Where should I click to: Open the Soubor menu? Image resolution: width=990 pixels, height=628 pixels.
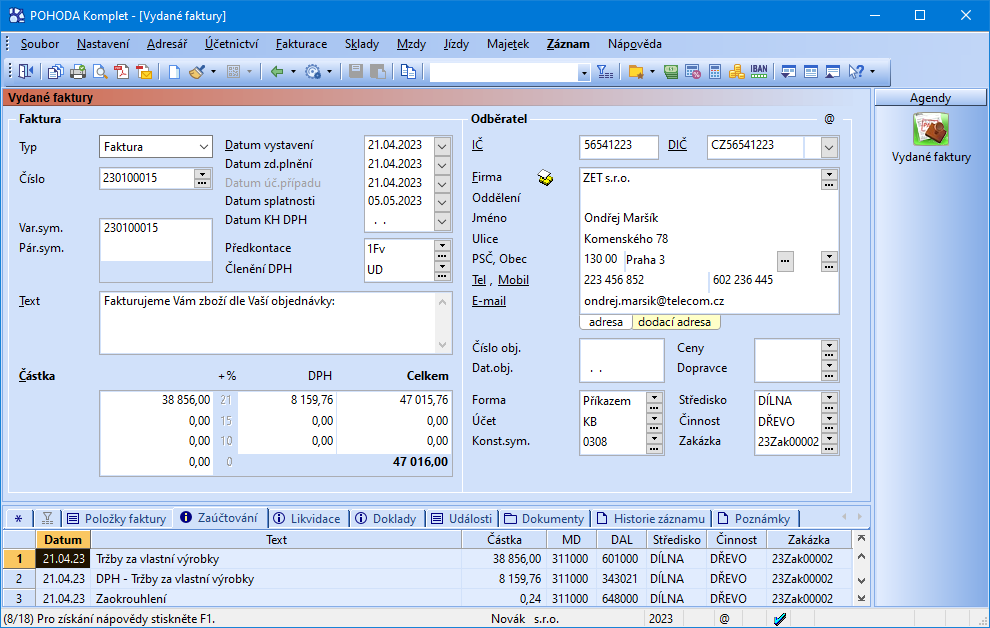click(x=40, y=44)
